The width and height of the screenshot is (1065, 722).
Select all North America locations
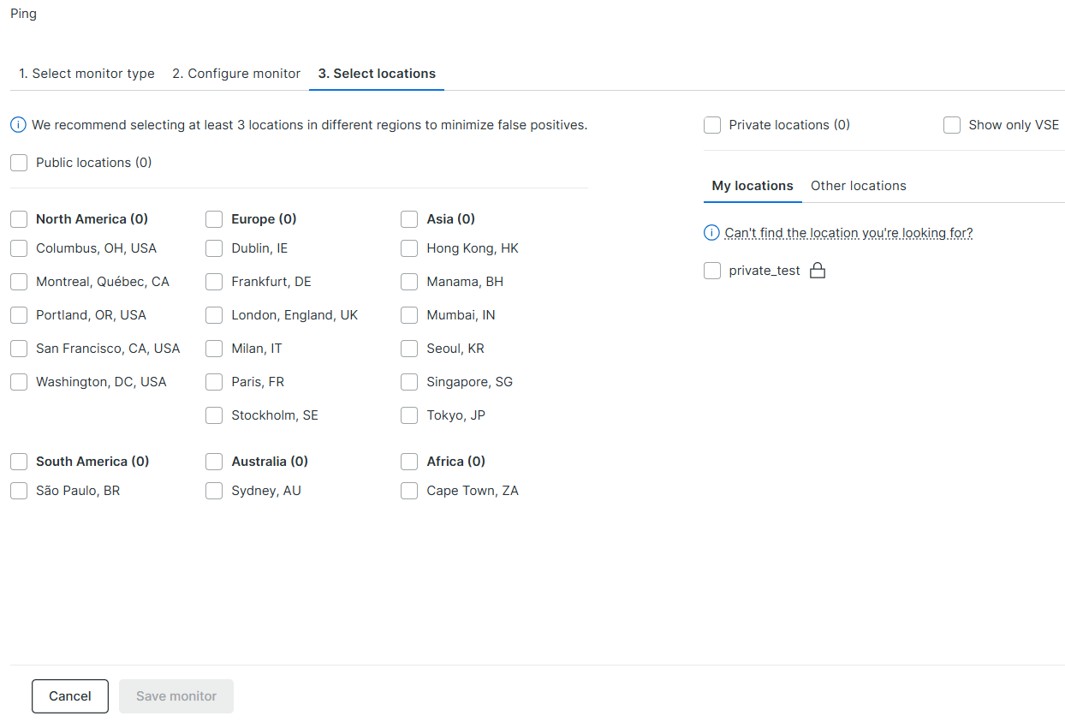tap(19, 219)
